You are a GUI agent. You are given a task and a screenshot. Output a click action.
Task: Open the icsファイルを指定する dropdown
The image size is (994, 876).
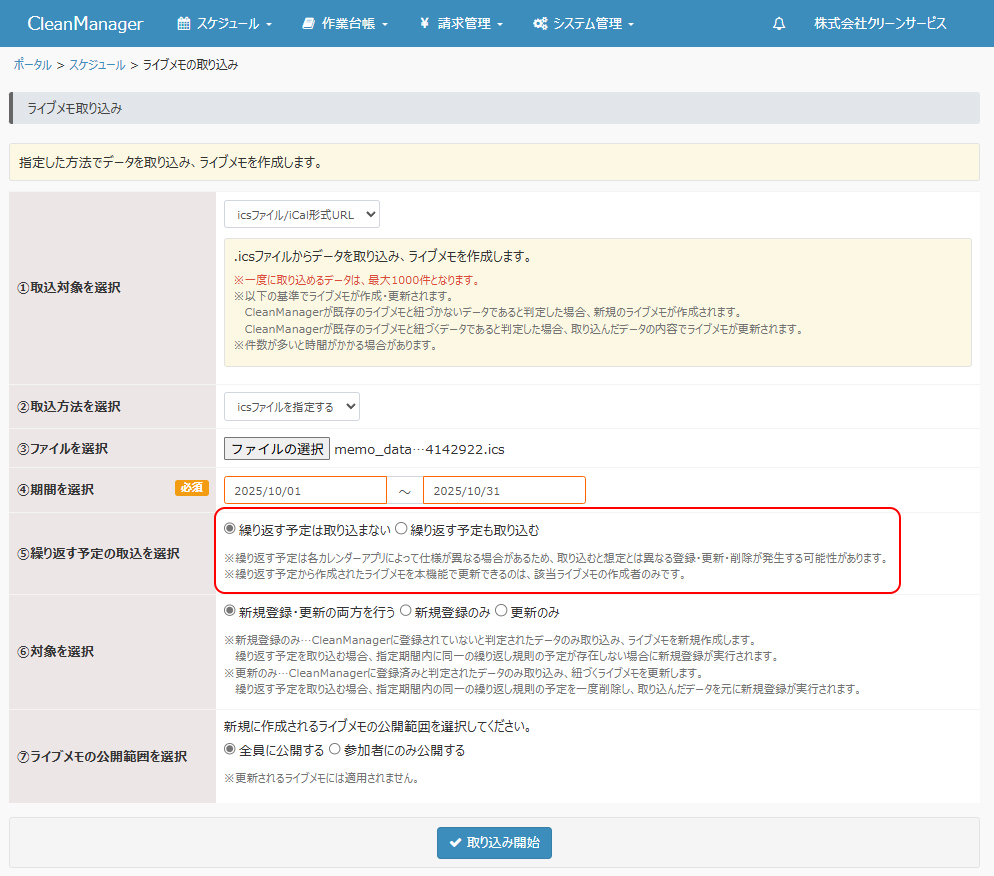click(x=292, y=407)
